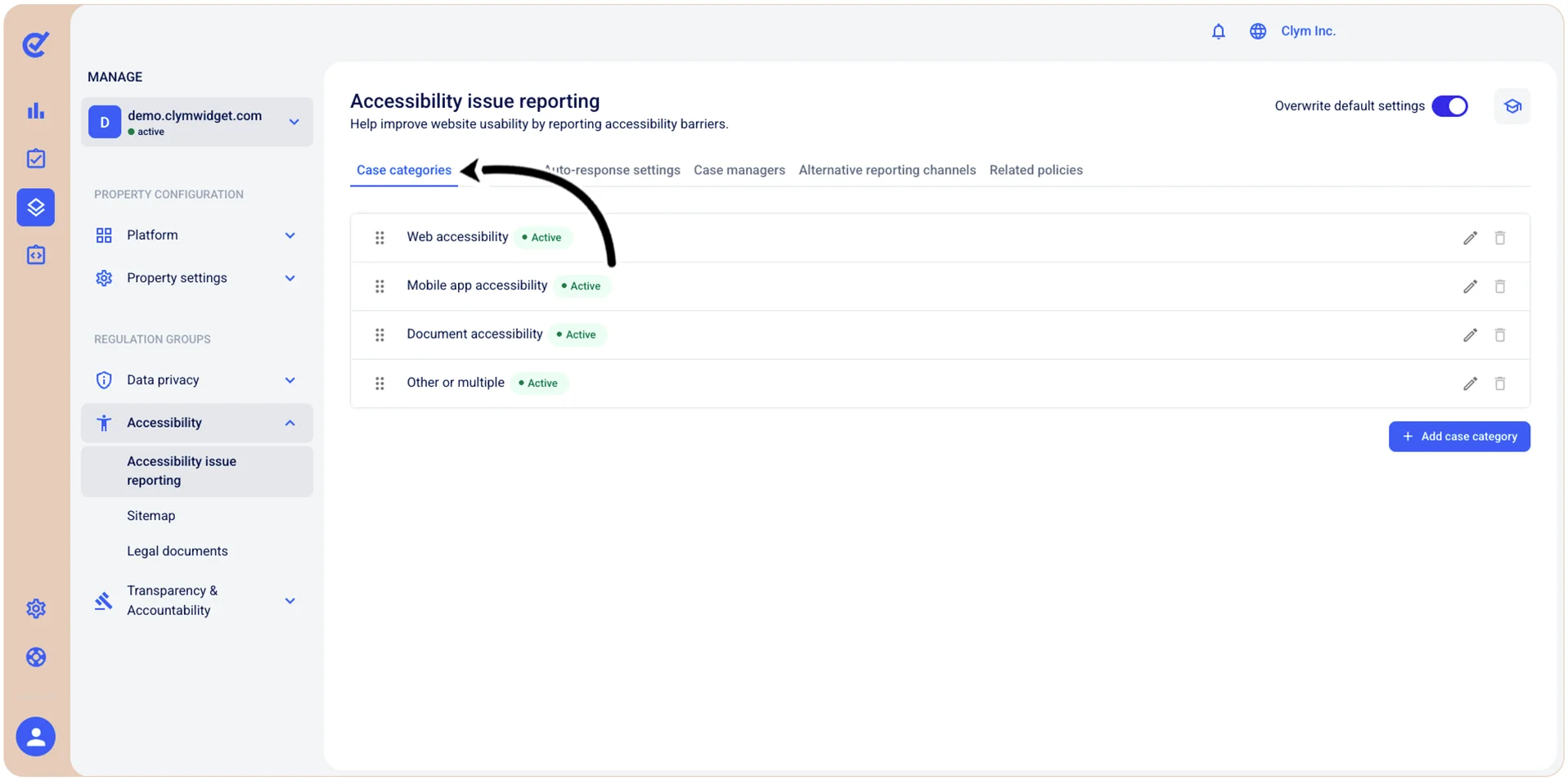Select Accessibility issue reporting in sidebar
The width and height of the screenshot is (1568, 781).
(x=196, y=471)
